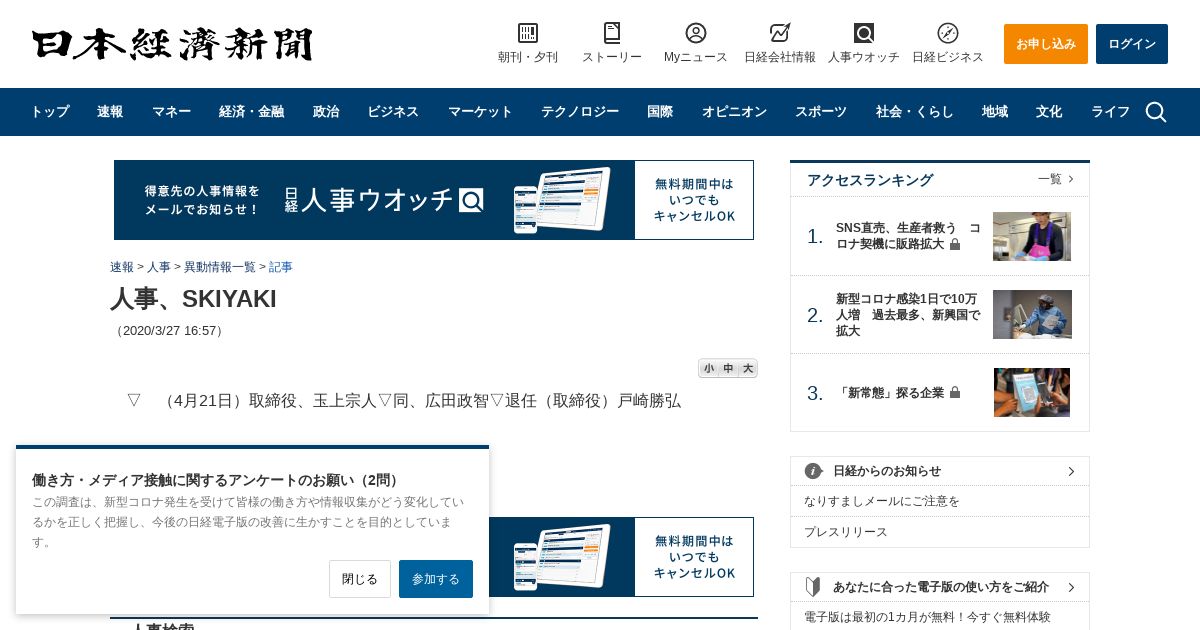Viewport: 1200px width, 630px height.
Task: Open the 日経会社情報 chart icon
Action: (x=780, y=33)
